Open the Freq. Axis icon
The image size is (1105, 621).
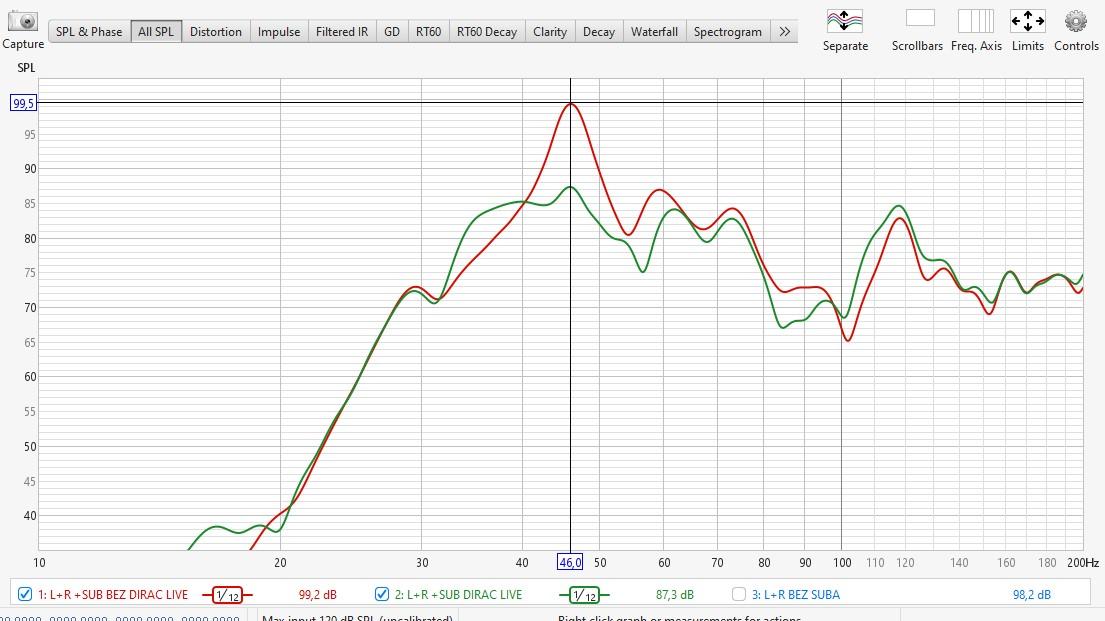[x=976, y=21]
